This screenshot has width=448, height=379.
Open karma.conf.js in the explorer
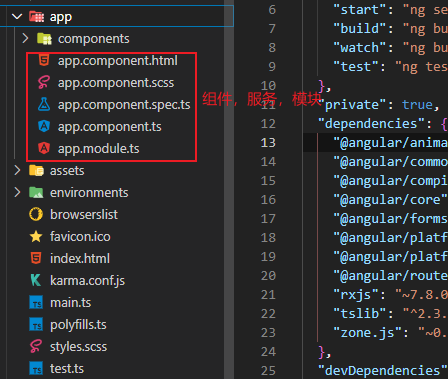87,281
